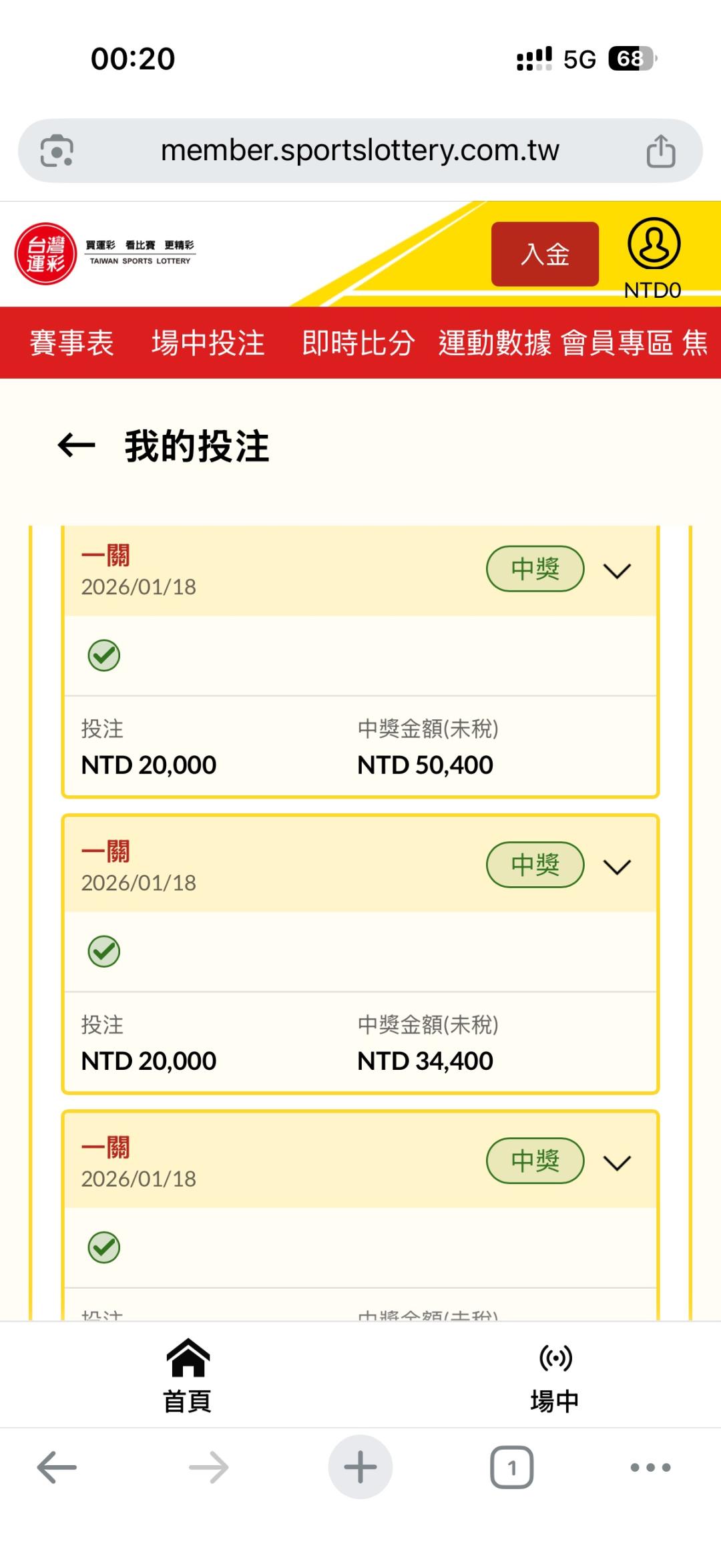The image size is (721, 1568).
Task: Expand the bet winning NTD 50,400
Action: point(617,571)
